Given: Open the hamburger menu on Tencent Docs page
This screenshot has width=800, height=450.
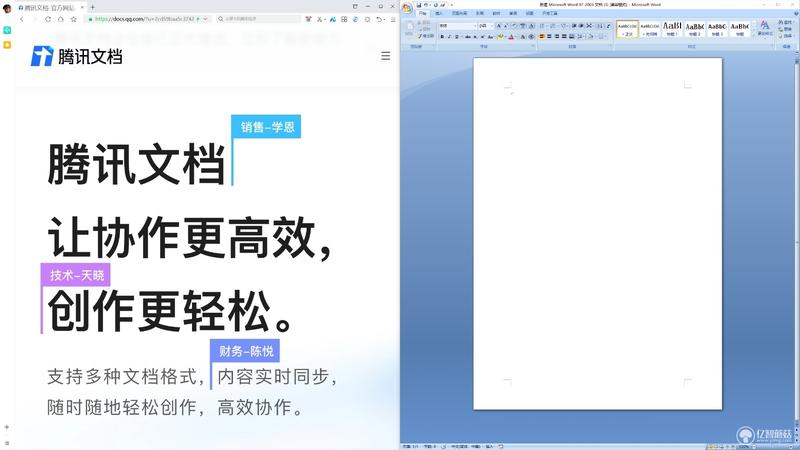Looking at the screenshot, I should click(385, 56).
